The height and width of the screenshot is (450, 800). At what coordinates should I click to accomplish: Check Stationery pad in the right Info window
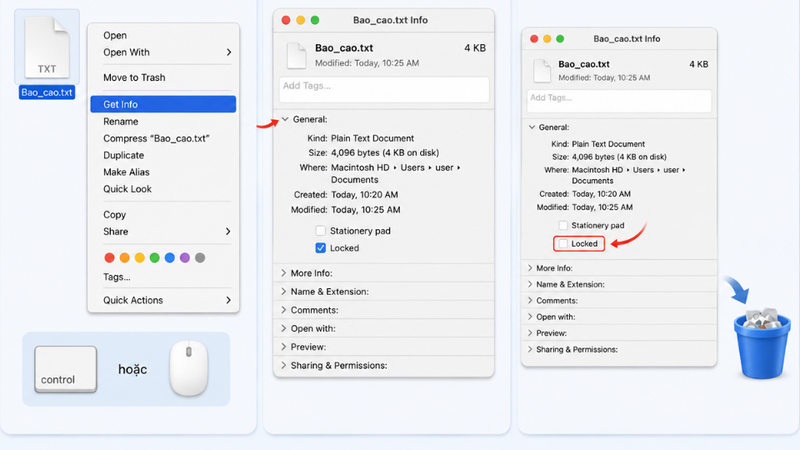tap(563, 225)
